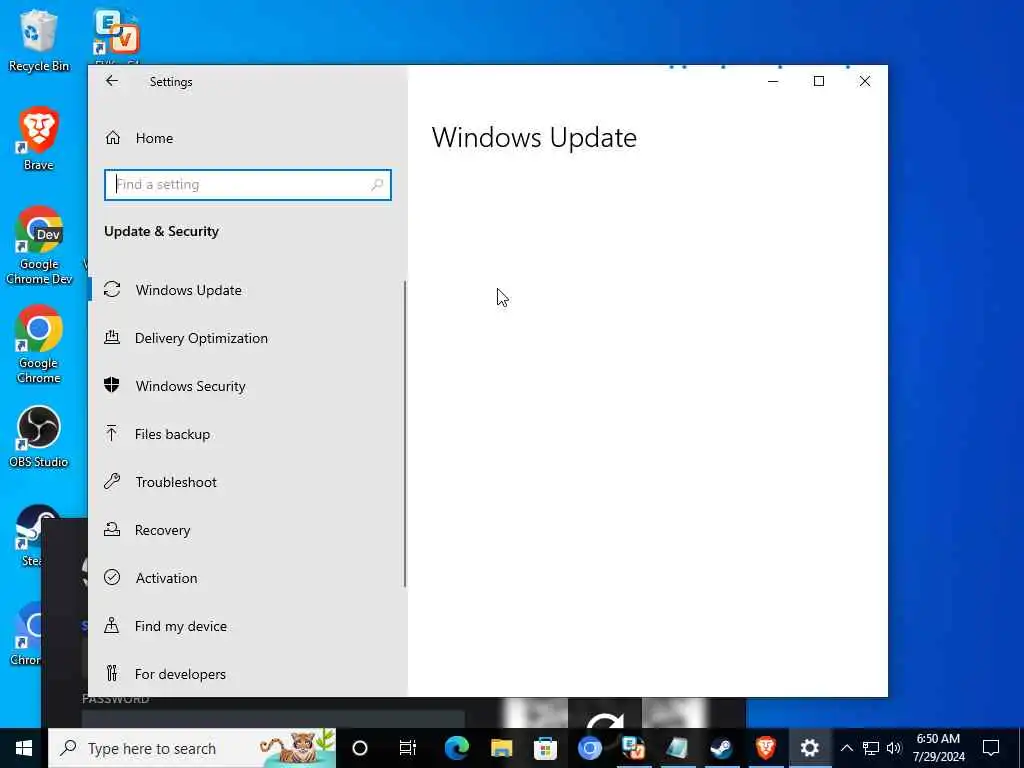Open the Windows Start menu
The height and width of the screenshot is (768, 1024).
point(24,748)
